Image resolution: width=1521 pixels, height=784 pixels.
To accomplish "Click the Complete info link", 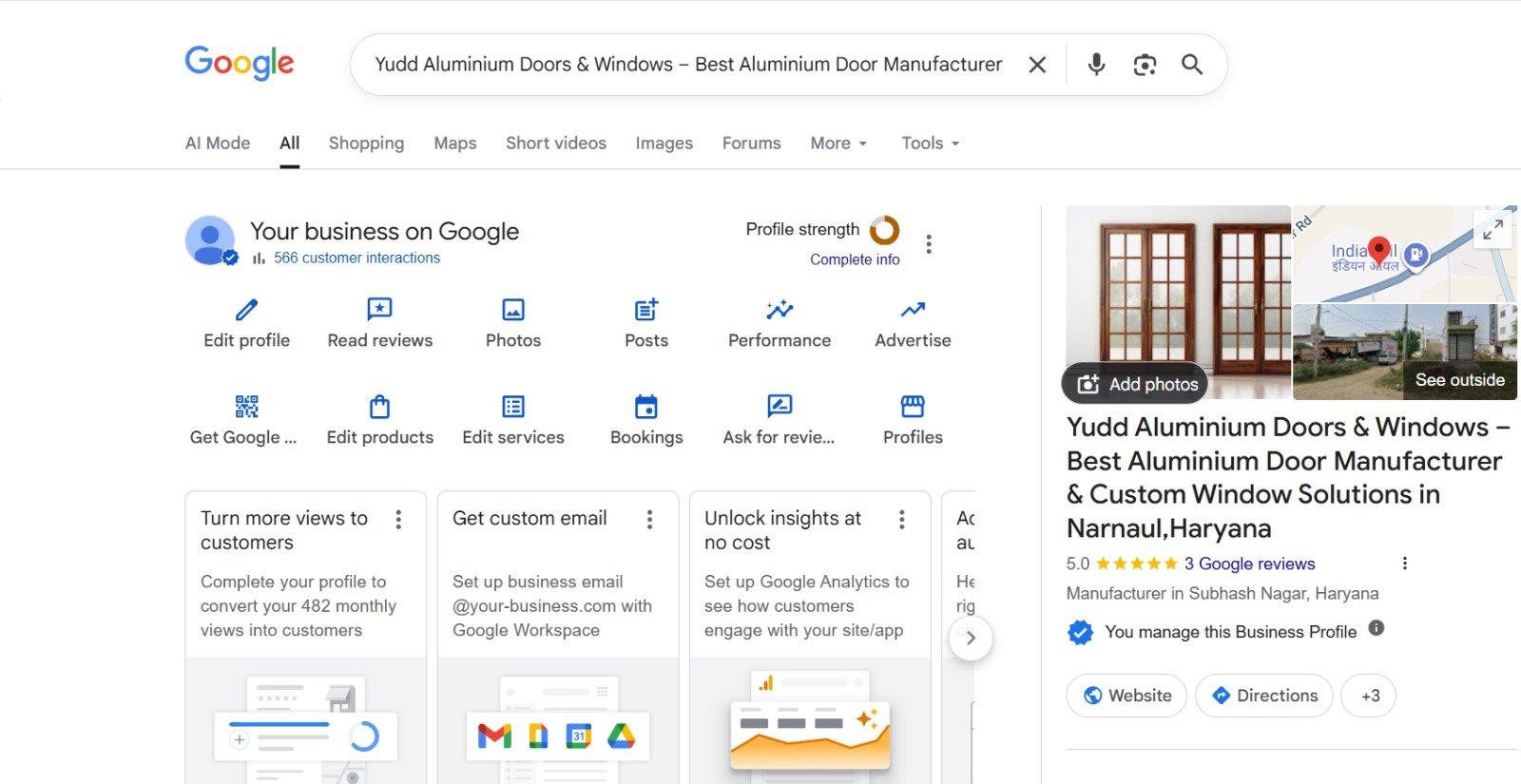I will click(855, 259).
